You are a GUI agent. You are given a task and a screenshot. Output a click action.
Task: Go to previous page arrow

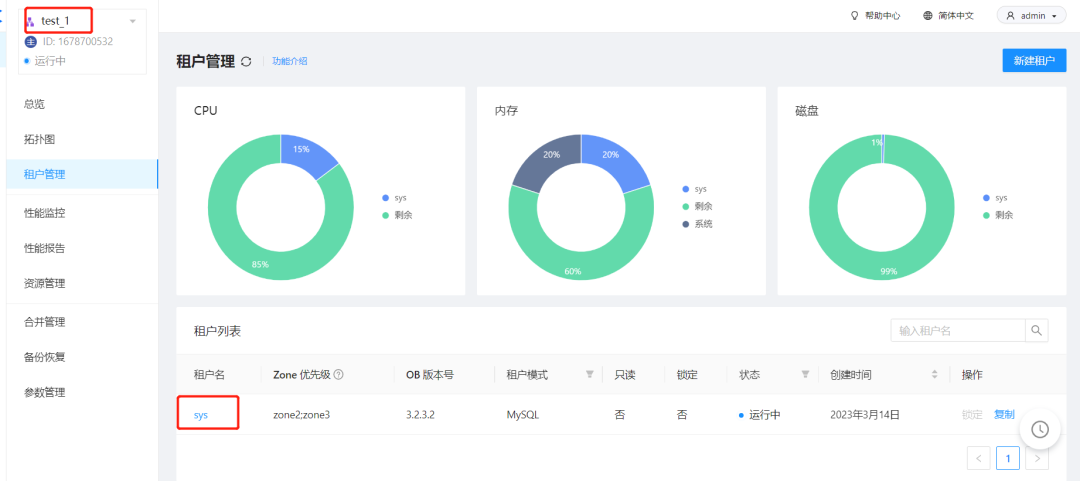(x=979, y=458)
